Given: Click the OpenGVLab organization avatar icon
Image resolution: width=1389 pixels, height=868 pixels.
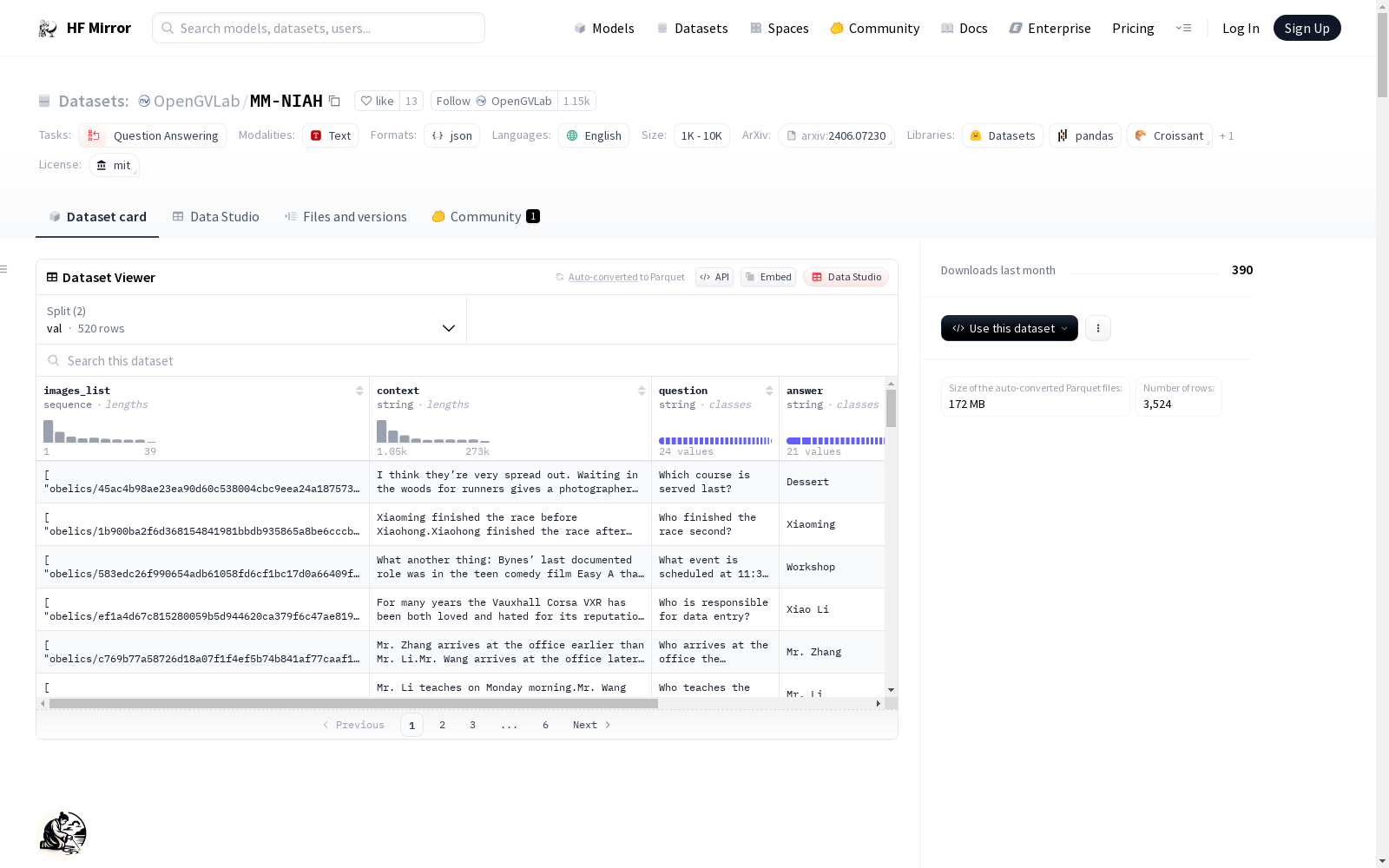Looking at the screenshot, I should coord(144,102).
